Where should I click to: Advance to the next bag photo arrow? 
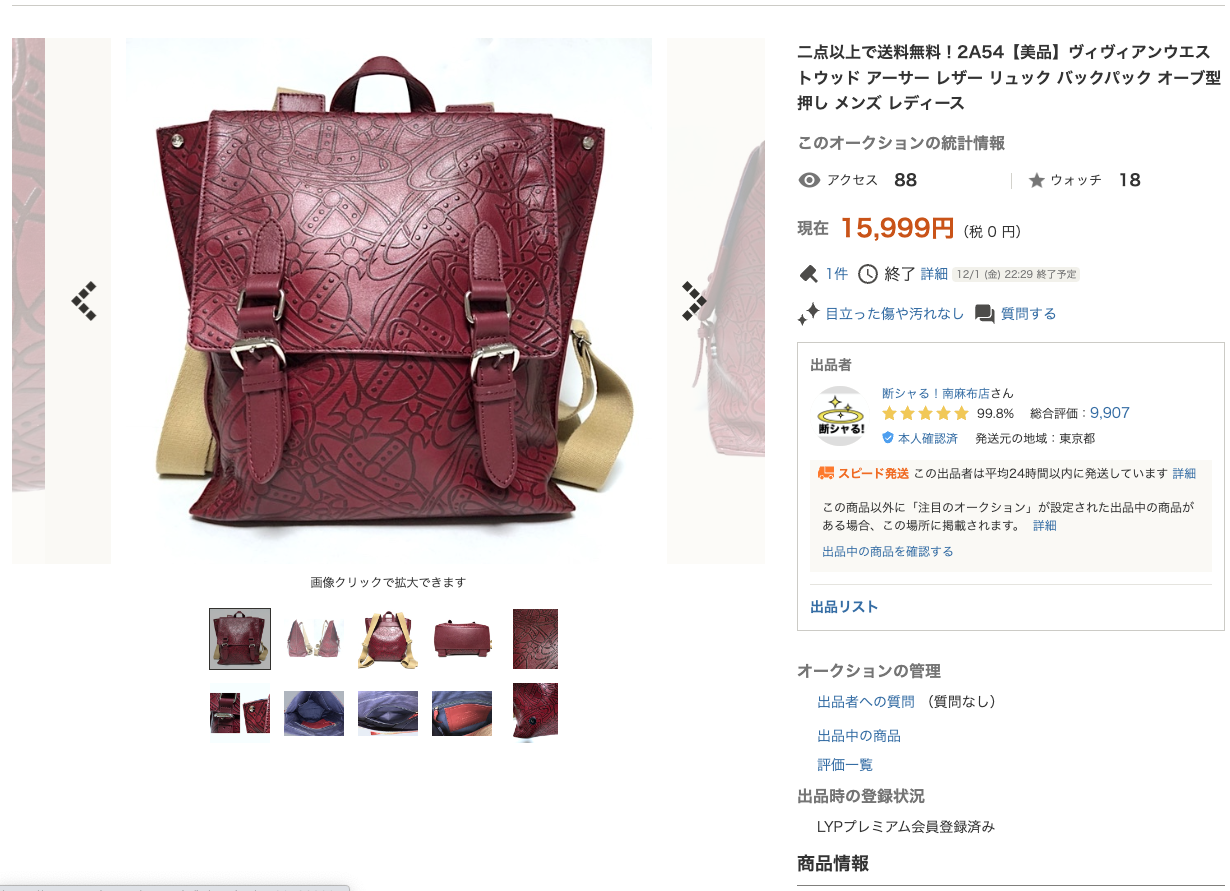(694, 301)
